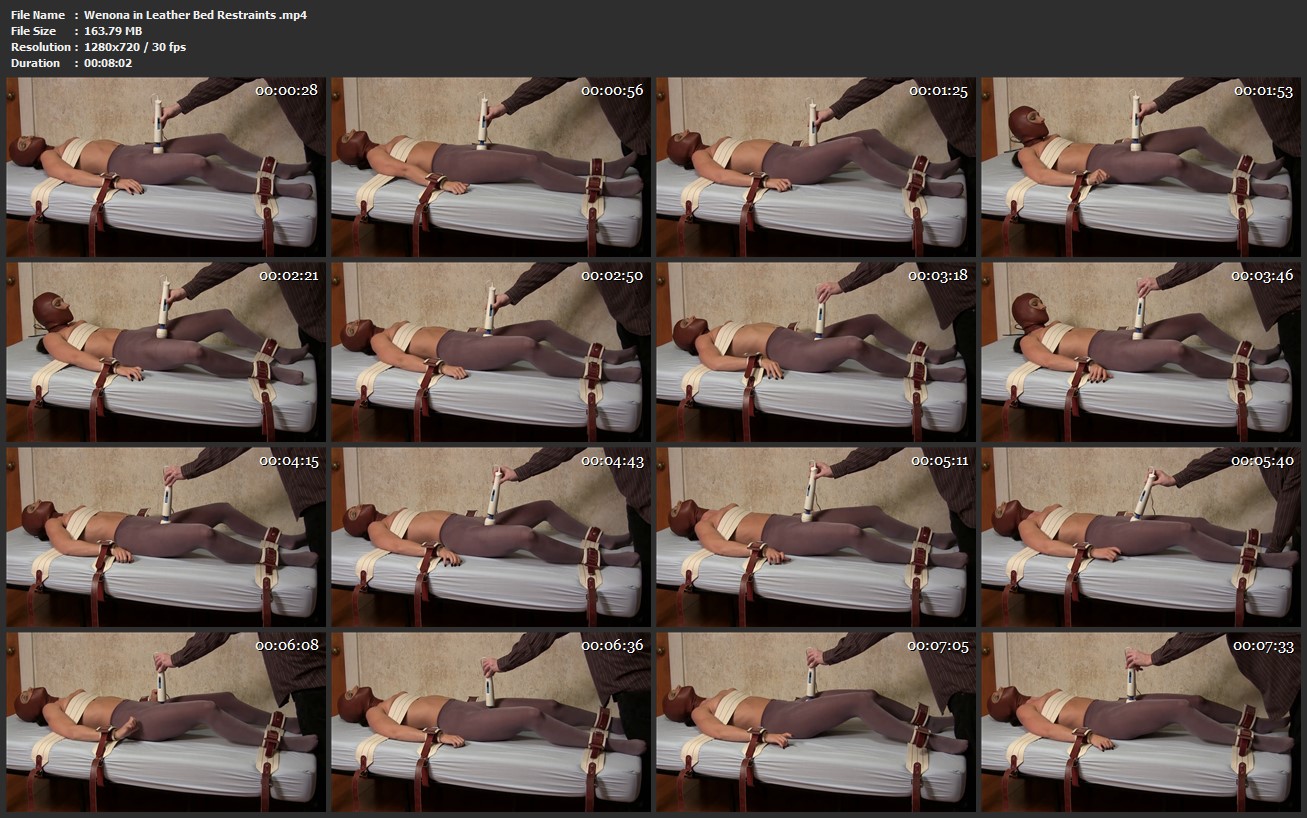
Task: Open the frame stamped 00:04:43
Action: 491,537
